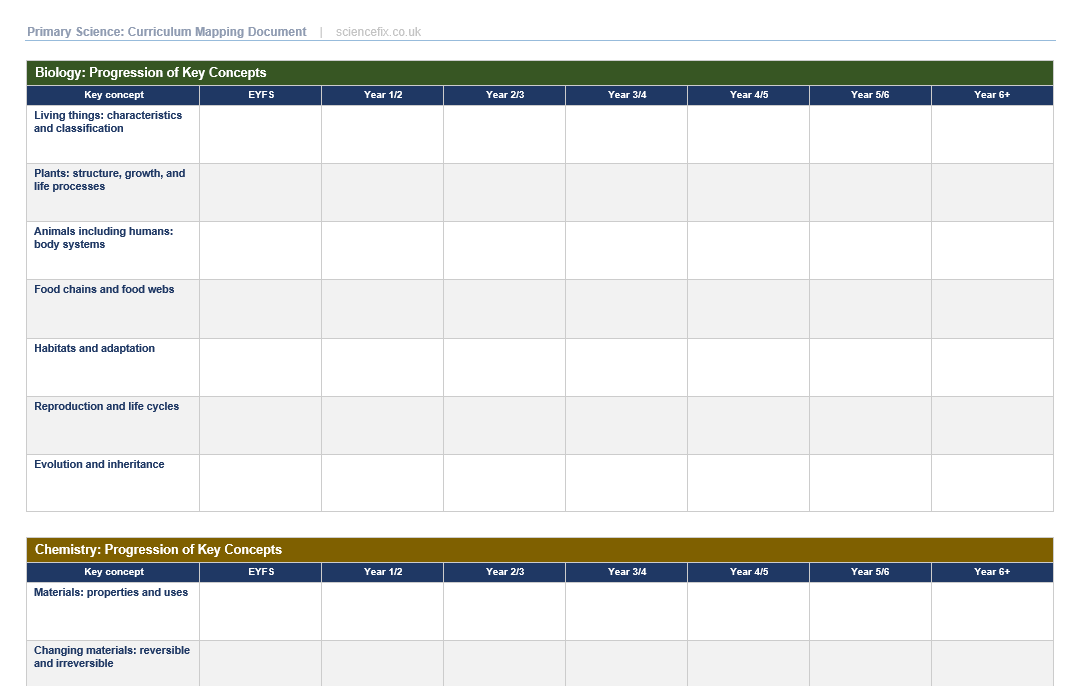Click the empty EYFS cell for Living things

click(x=260, y=135)
